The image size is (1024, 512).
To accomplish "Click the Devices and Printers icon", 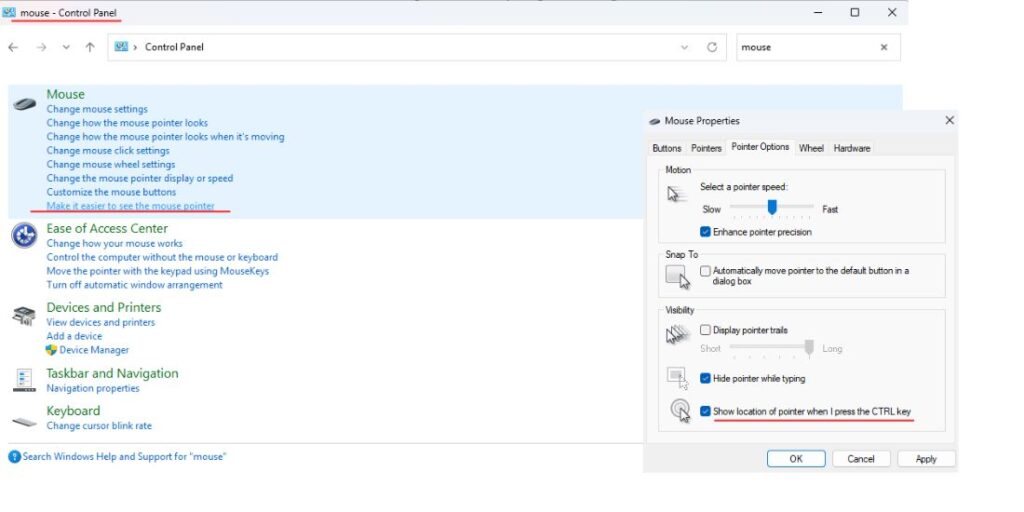I will pos(24,316).
